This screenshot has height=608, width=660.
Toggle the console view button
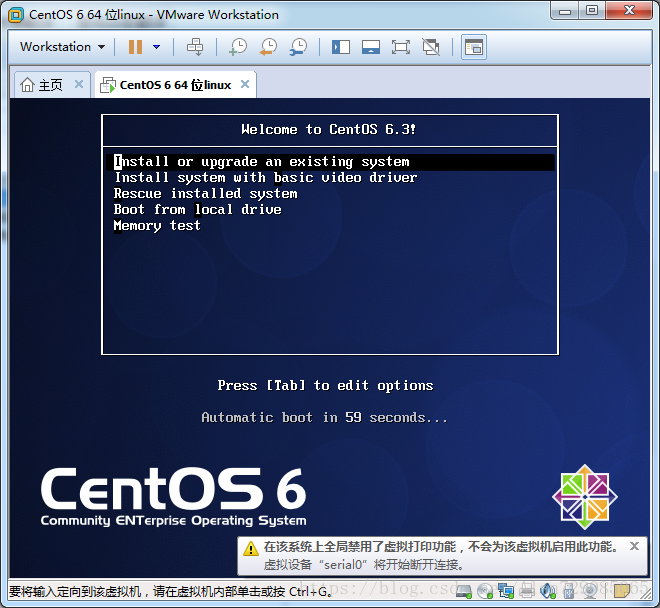474,47
